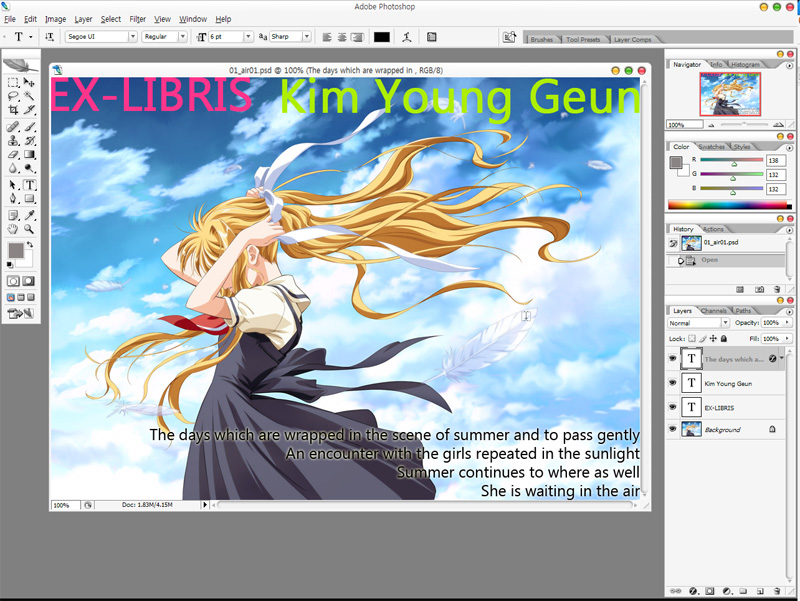Center the text
Screen dimensions: 800x601
tap(342, 37)
